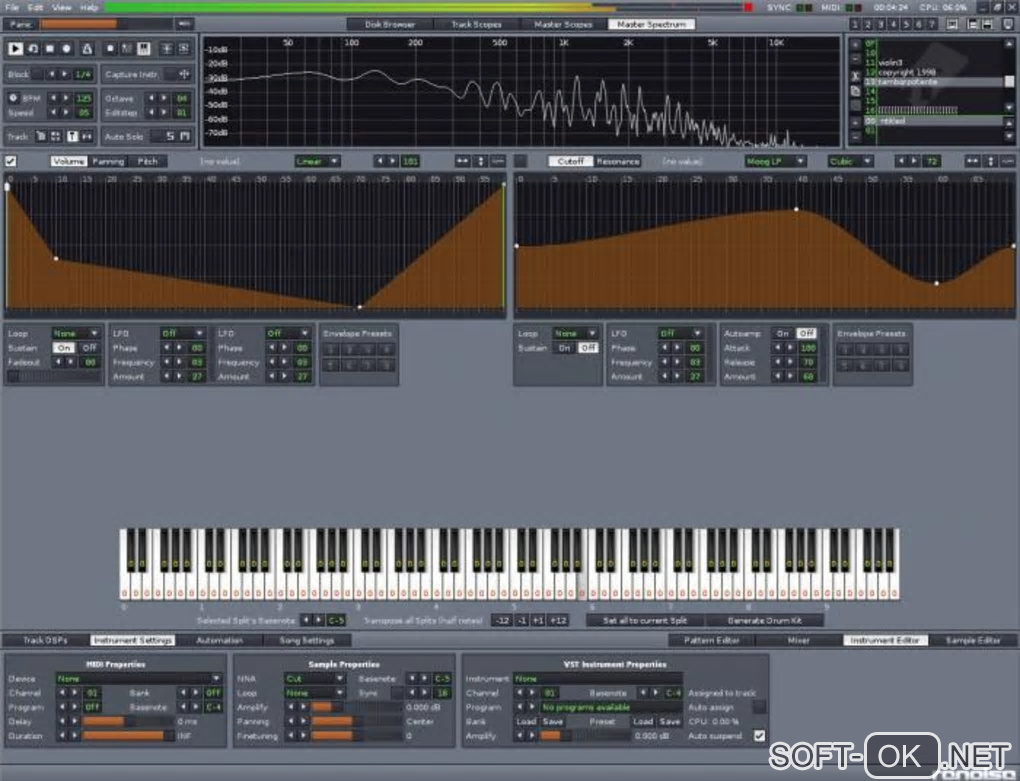Select the Panning envelope button

click(x=108, y=161)
